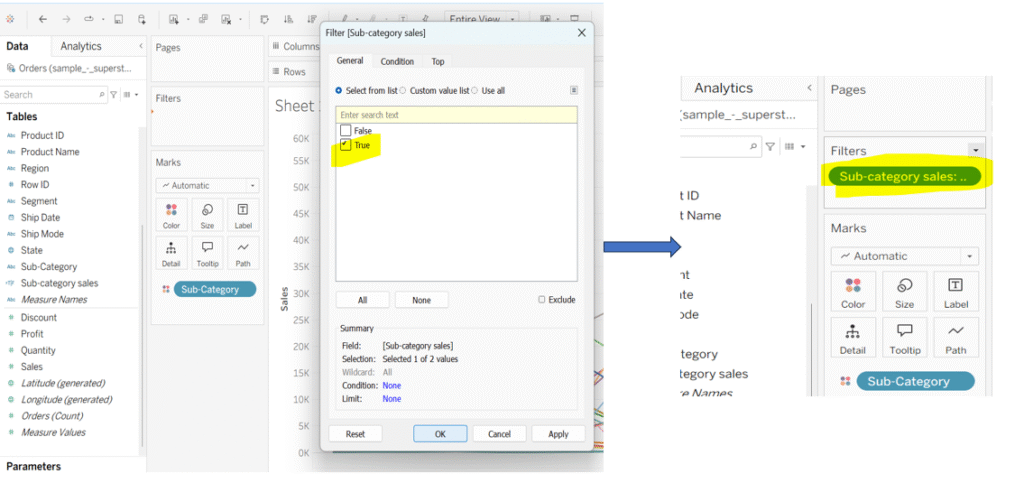Screen dimensions: 1024x483
Task: Click the redo forward arrow in toolbar
Action: [66, 19]
